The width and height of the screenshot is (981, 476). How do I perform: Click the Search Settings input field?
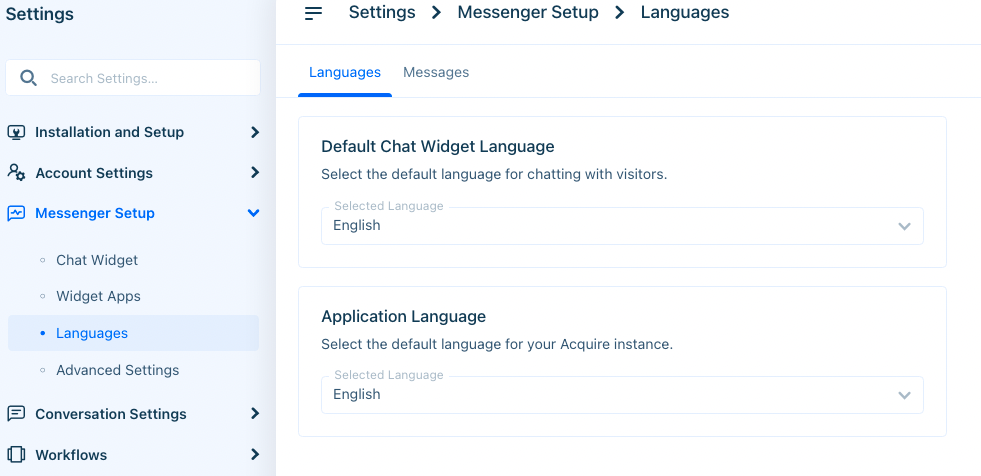click(133, 78)
